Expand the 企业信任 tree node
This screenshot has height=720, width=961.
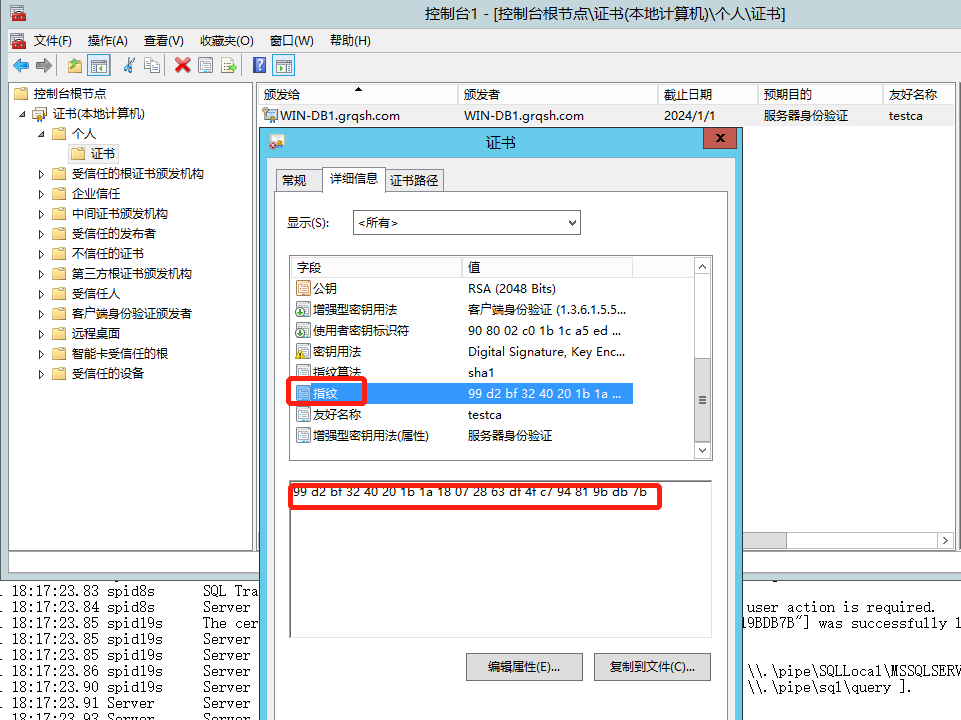point(41,194)
